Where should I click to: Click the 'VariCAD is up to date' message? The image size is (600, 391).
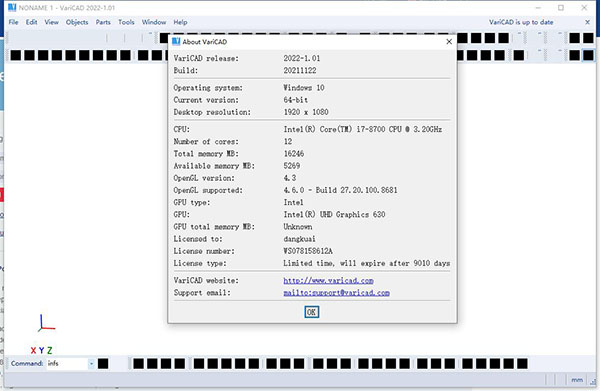click(521, 22)
